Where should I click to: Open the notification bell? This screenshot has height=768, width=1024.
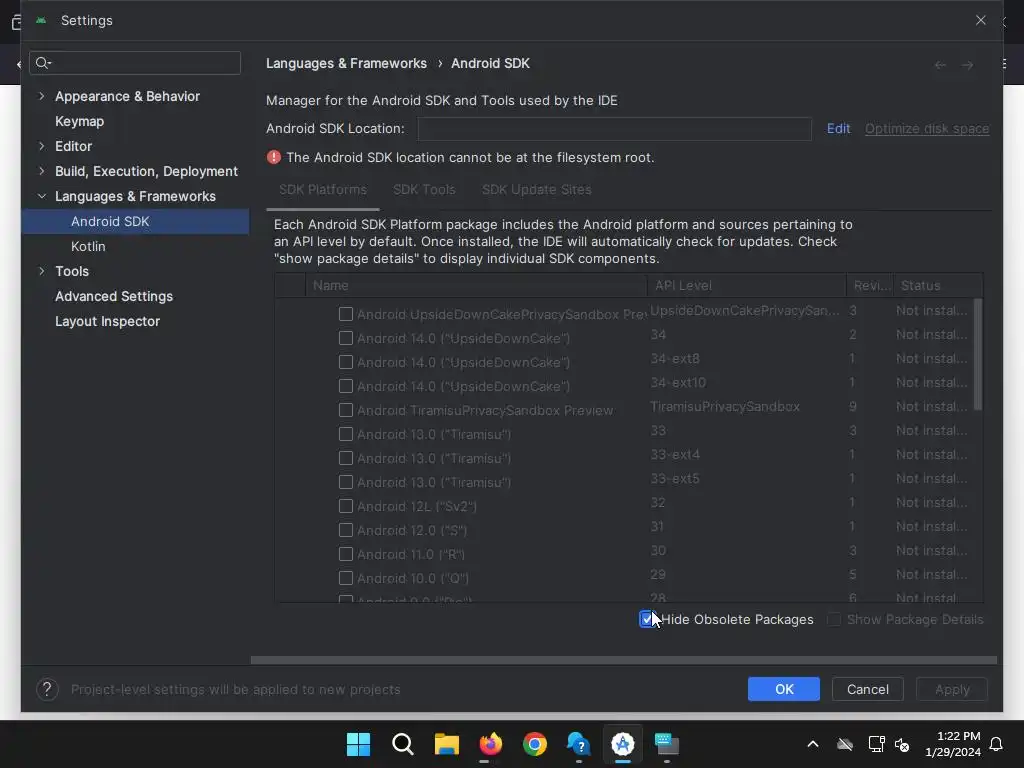[996, 744]
